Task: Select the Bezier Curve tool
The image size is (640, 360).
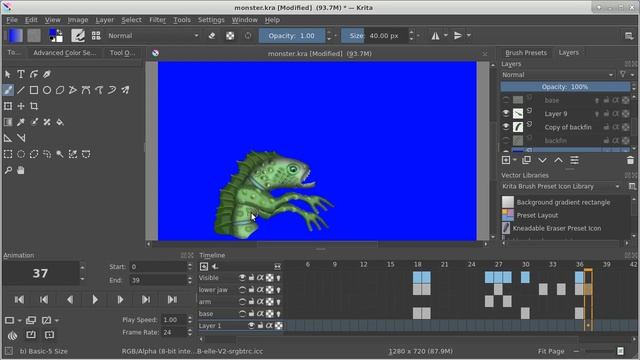Action: click(x=86, y=90)
